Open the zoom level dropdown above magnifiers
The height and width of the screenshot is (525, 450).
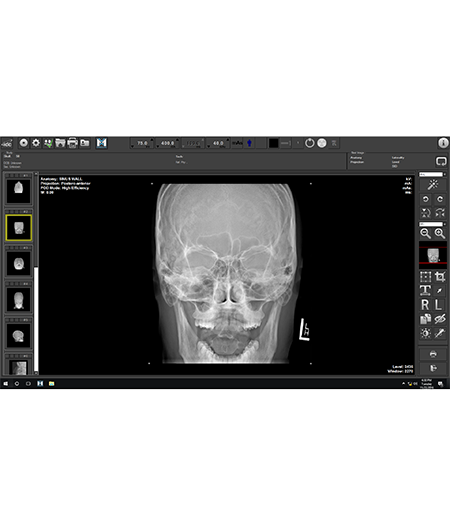433,224
